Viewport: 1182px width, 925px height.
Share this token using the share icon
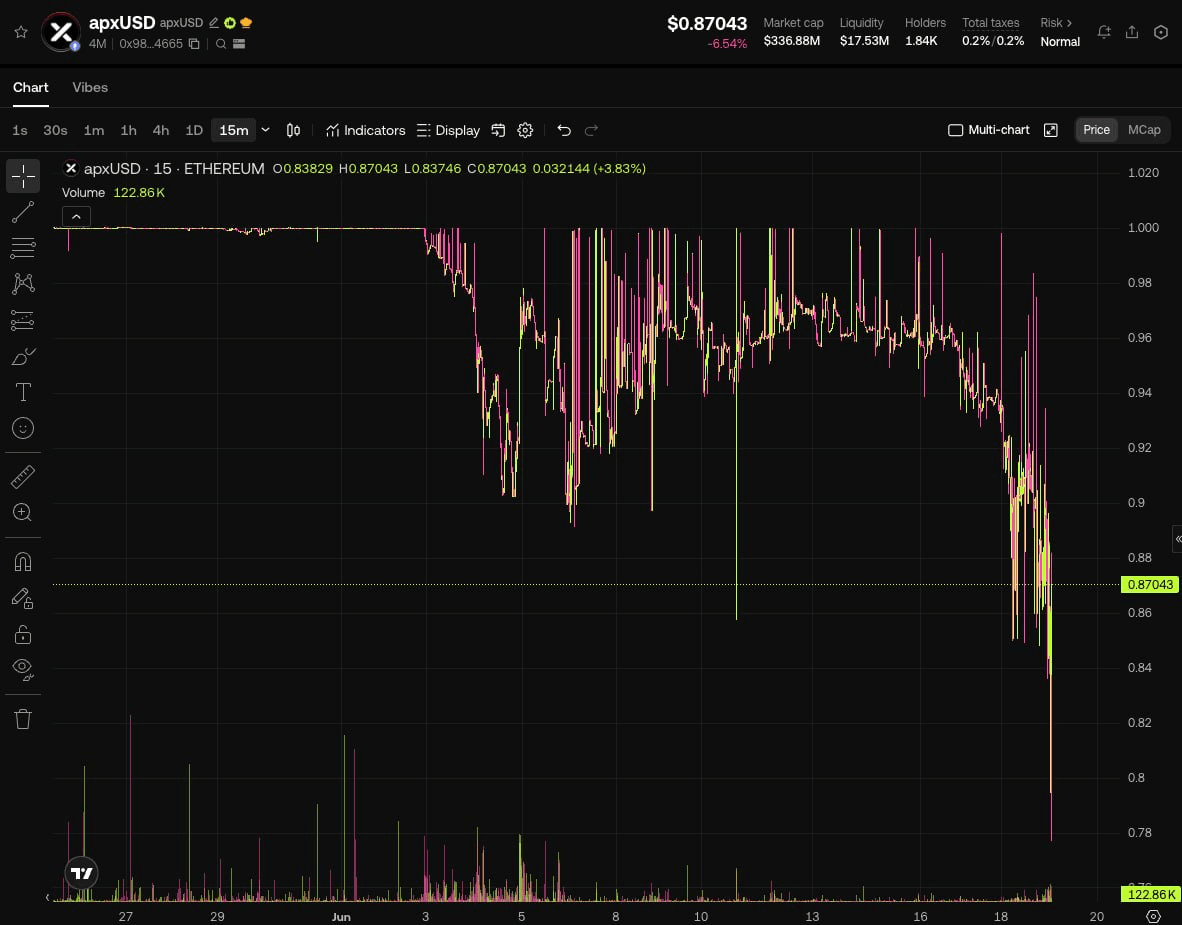pyautogui.click(x=1132, y=32)
